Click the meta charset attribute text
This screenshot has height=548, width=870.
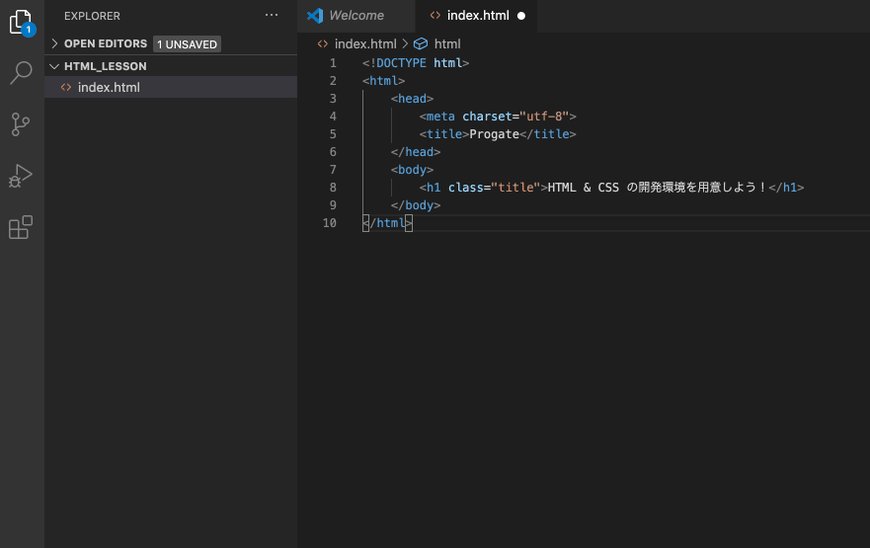coord(487,116)
